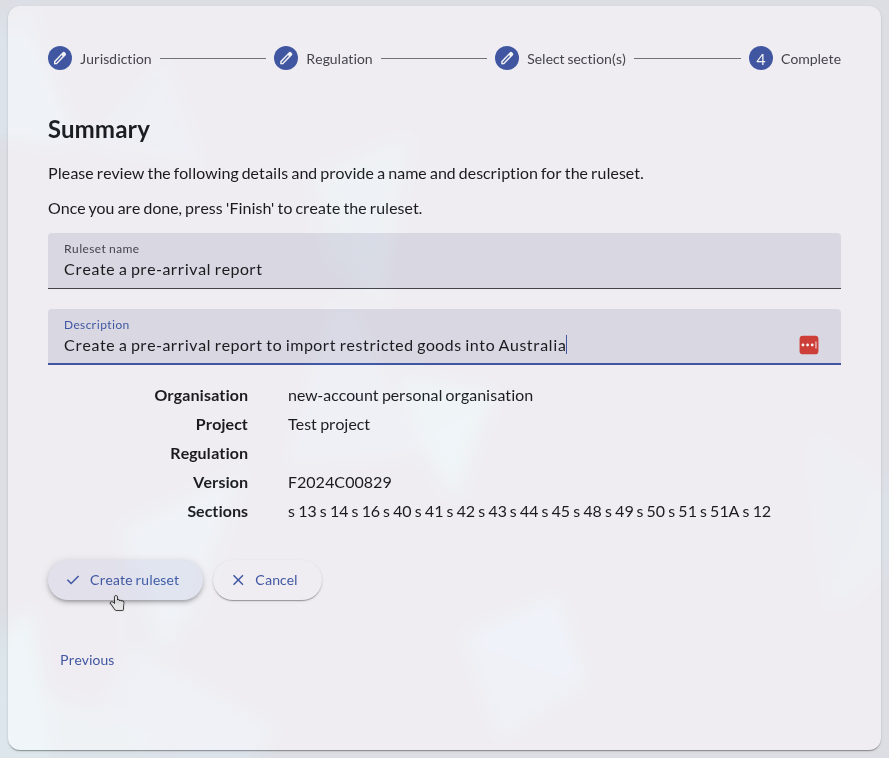This screenshot has width=889, height=758.
Task: Go to the Jurisdiction step label
Action: pos(116,59)
